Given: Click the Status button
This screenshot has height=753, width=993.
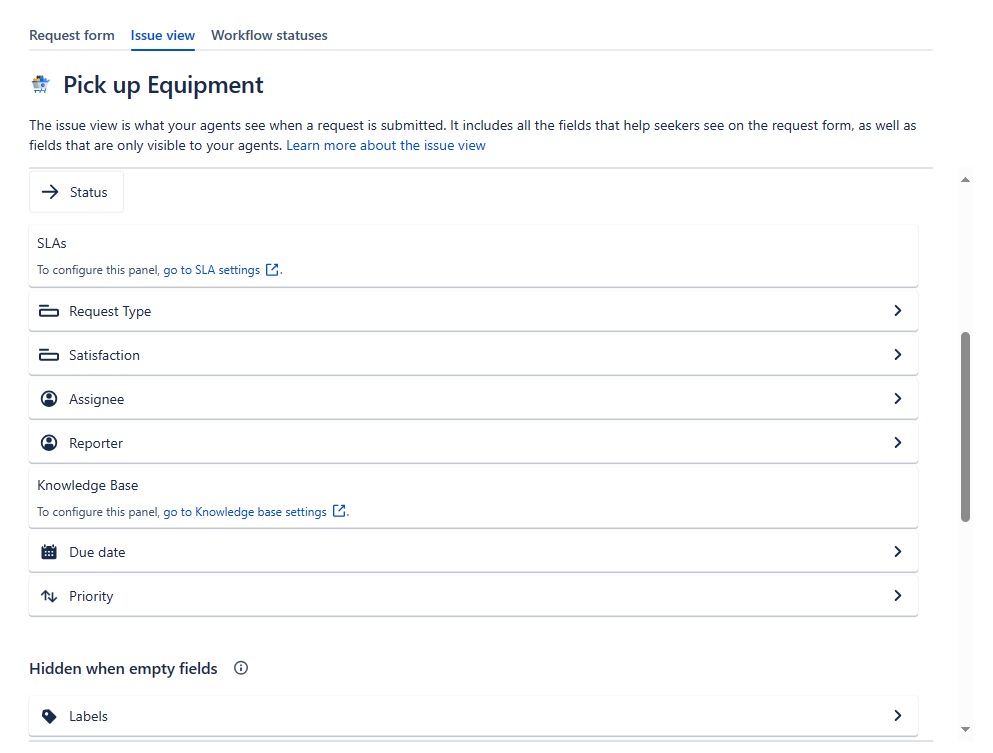Looking at the screenshot, I should coord(76,192).
